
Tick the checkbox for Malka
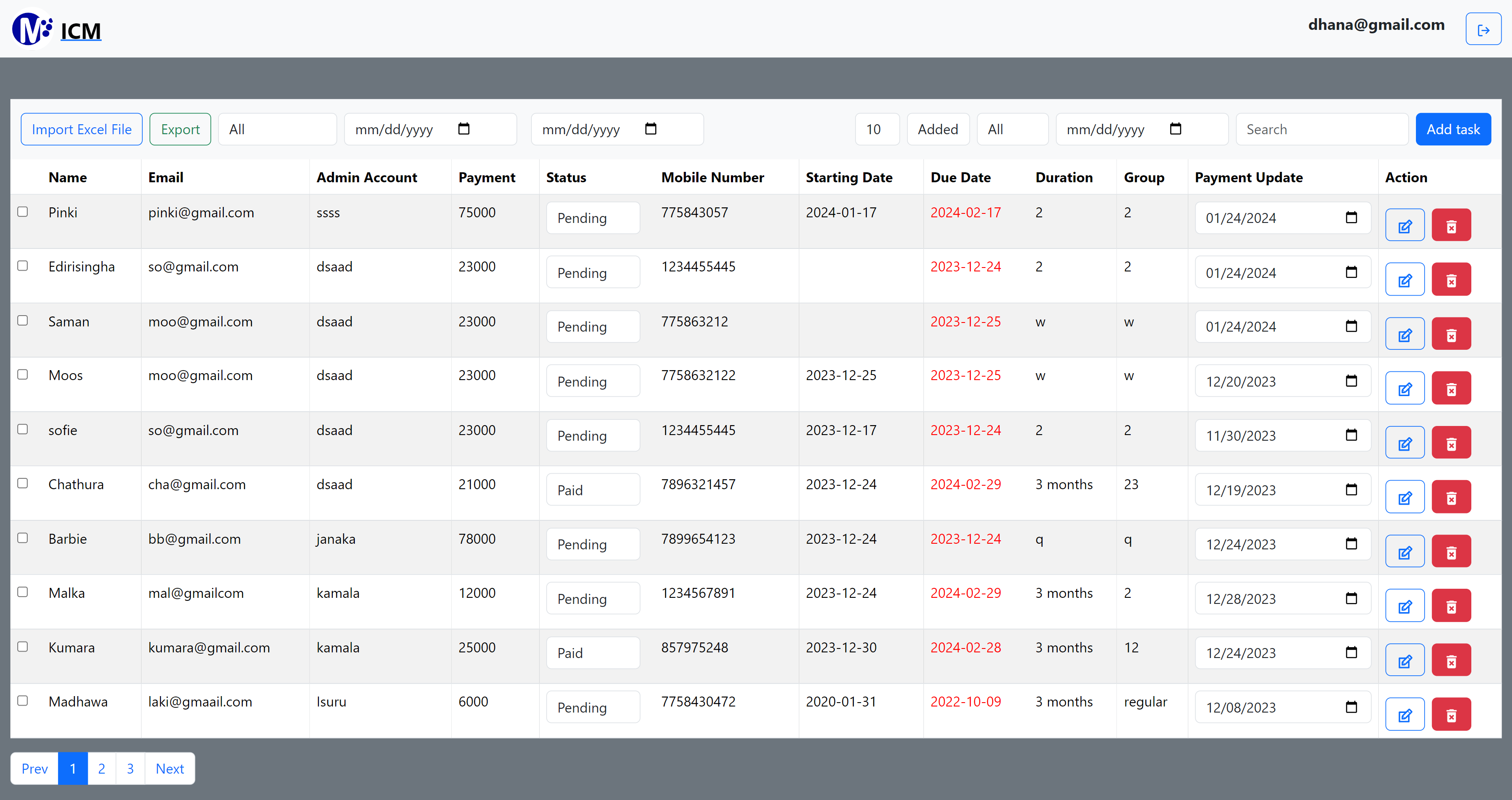tap(23, 592)
